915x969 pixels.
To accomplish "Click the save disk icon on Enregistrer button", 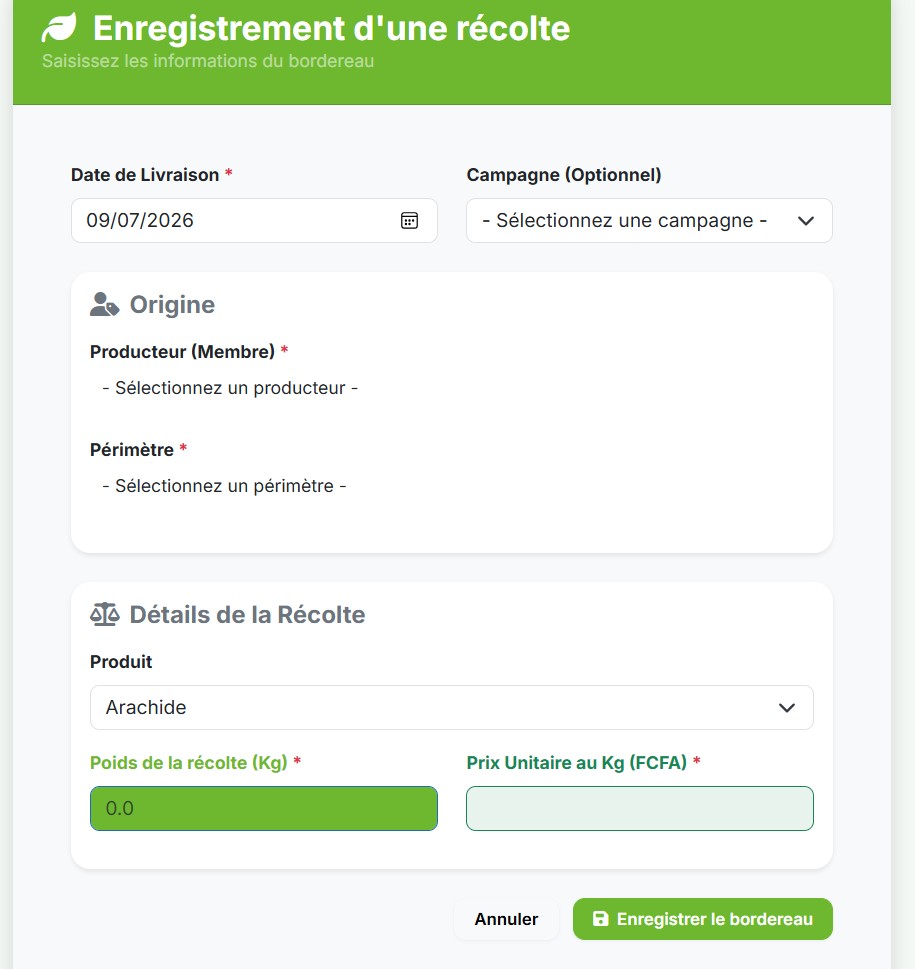I will click(x=600, y=919).
